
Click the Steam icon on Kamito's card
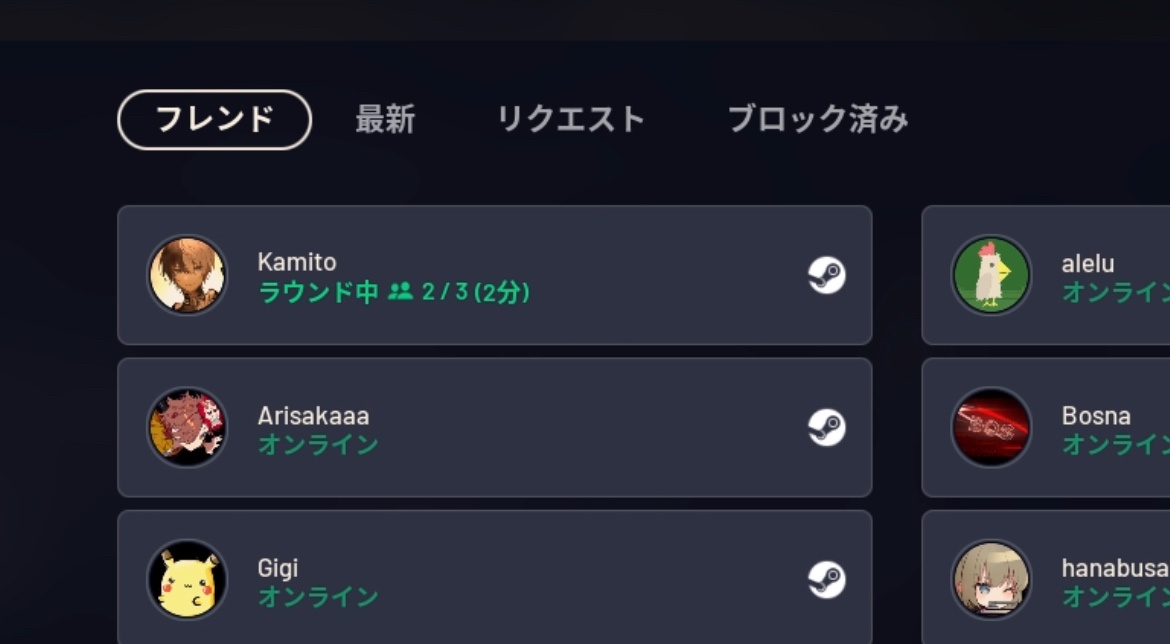pyautogui.click(x=827, y=275)
